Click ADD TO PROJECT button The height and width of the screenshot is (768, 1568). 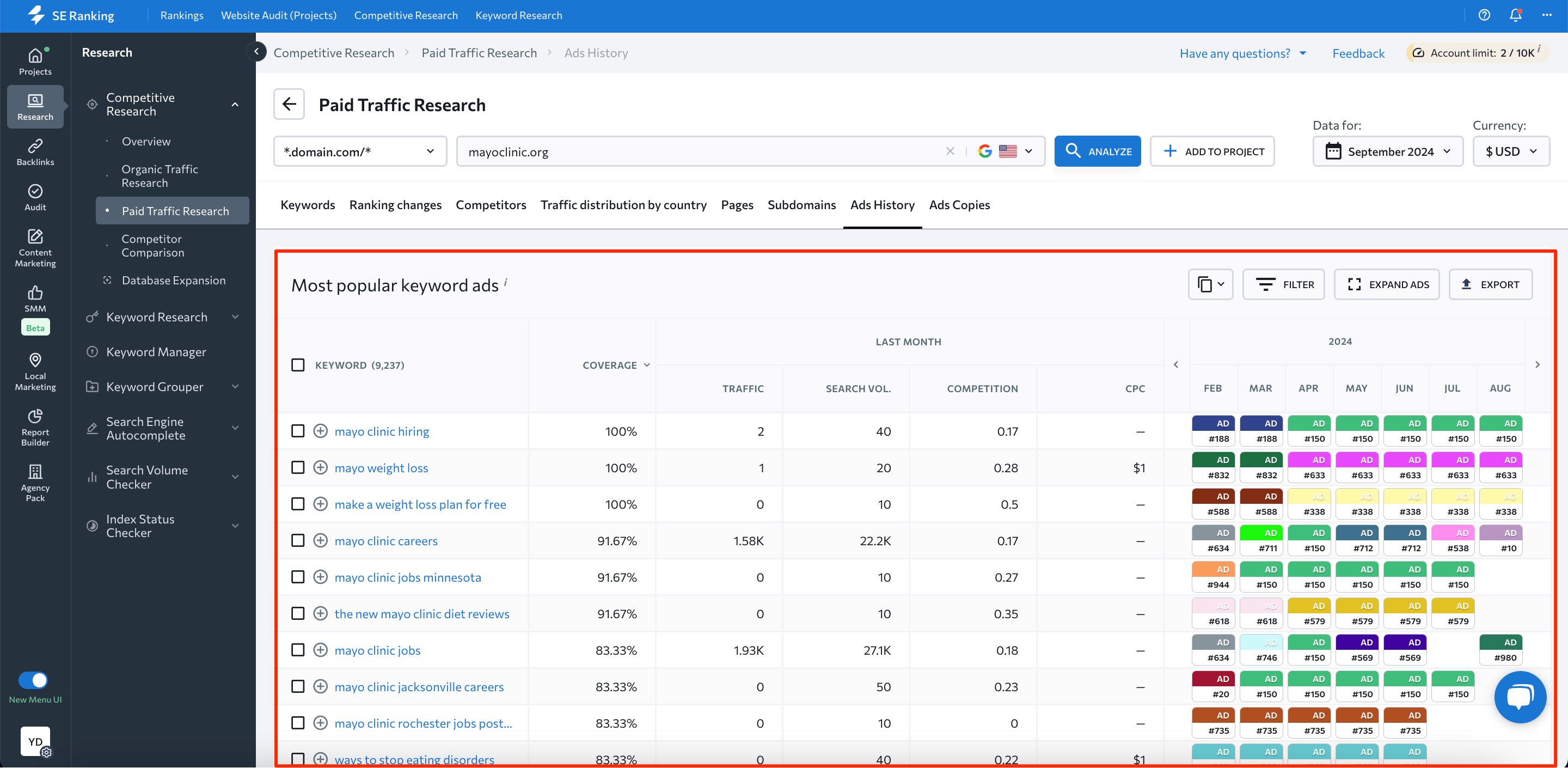click(1212, 151)
